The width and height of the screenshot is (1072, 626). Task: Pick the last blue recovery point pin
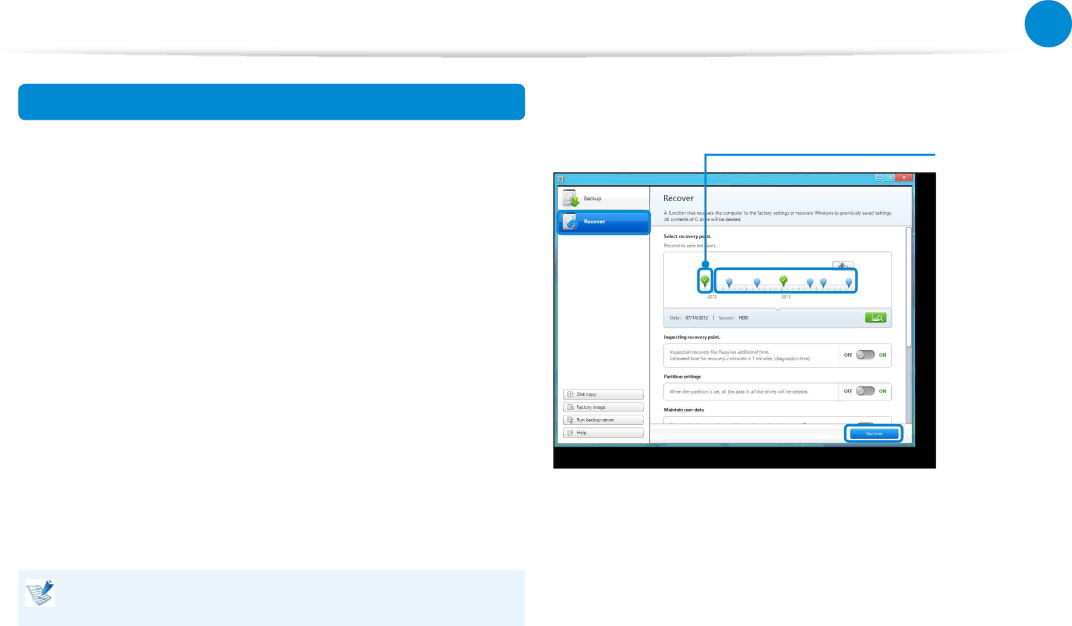click(x=849, y=283)
